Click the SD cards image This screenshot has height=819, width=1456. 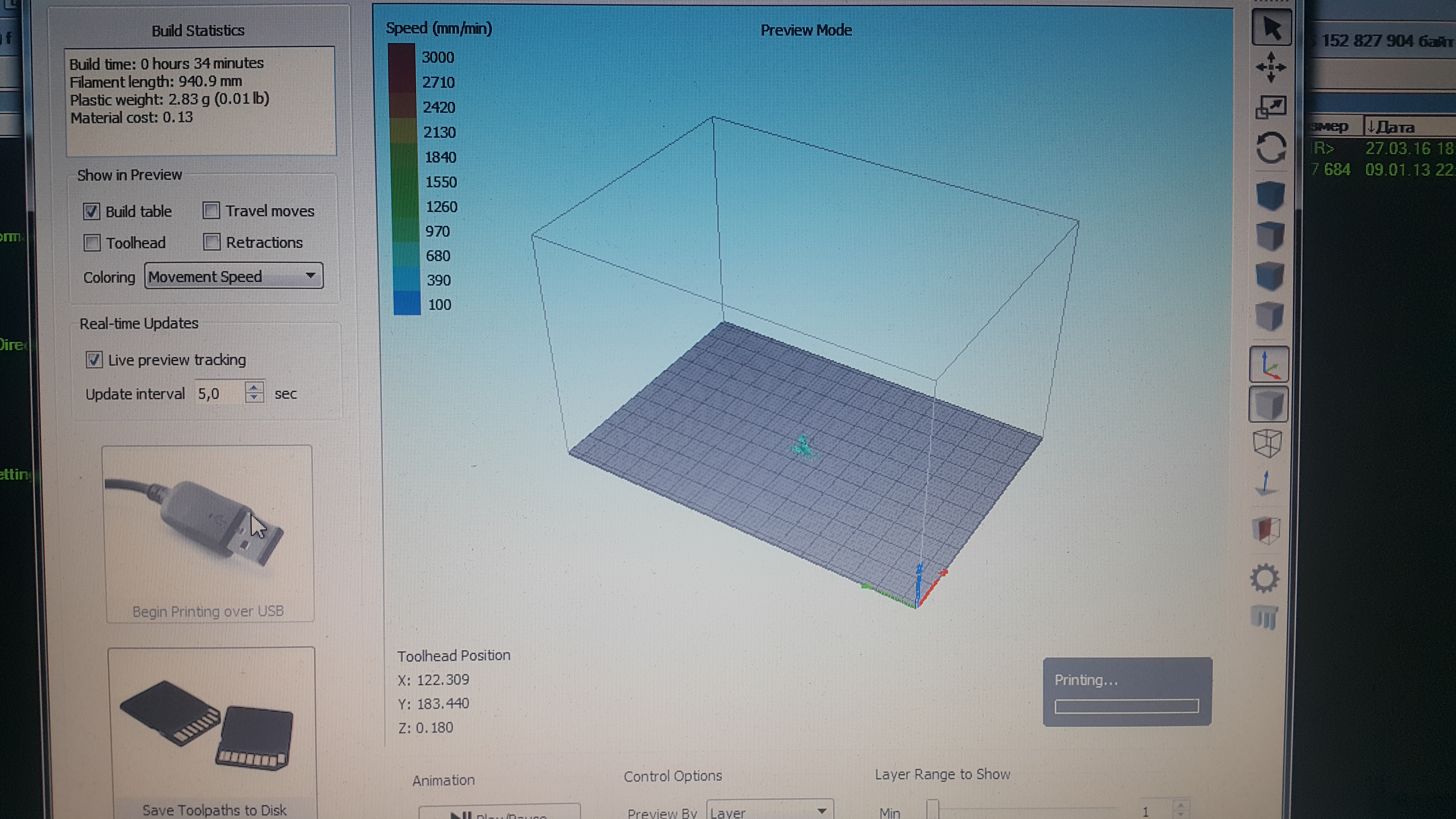point(207,726)
